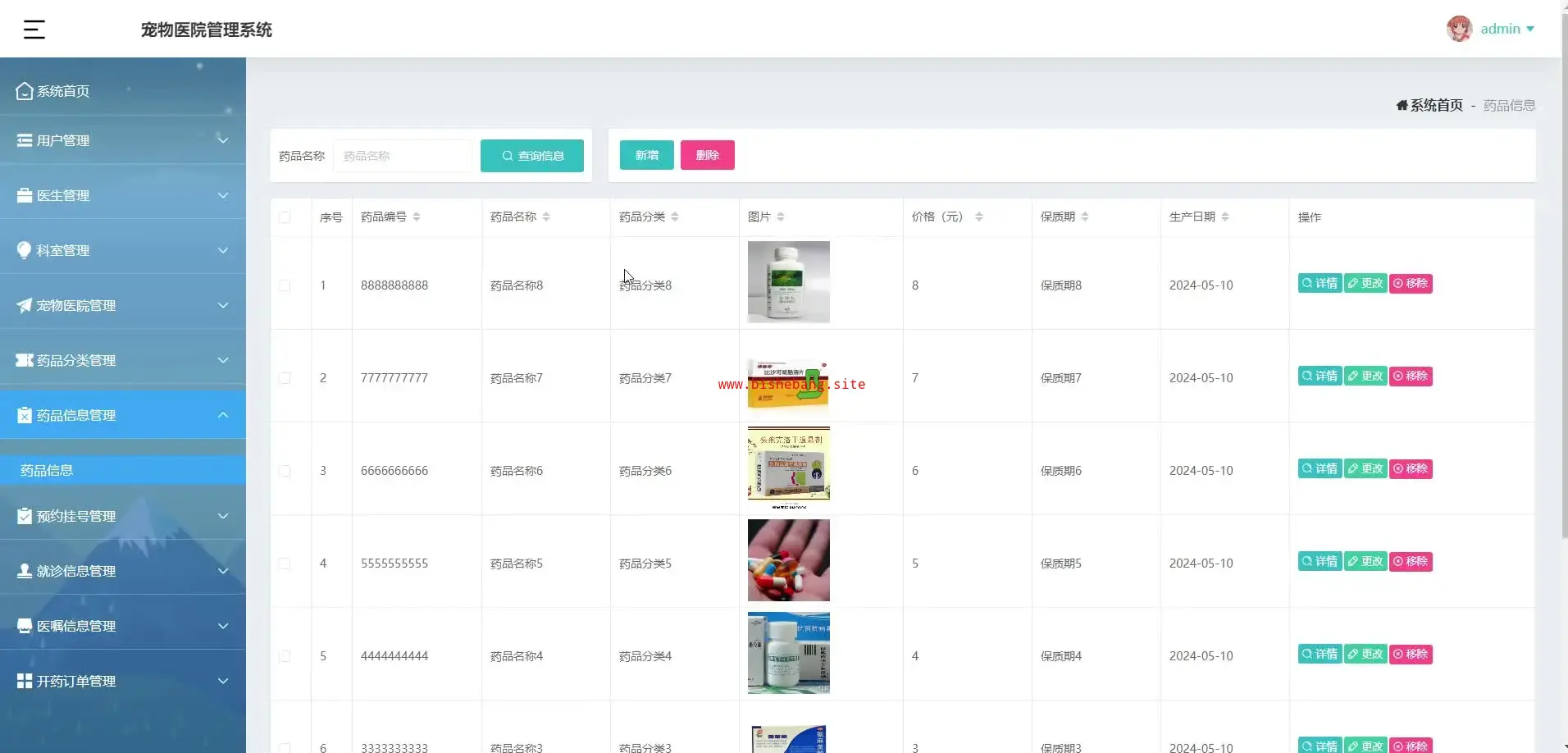Click the 科室管理 bulb icon
The height and width of the screenshot is (753, 1568).
[x=25, y=250]
